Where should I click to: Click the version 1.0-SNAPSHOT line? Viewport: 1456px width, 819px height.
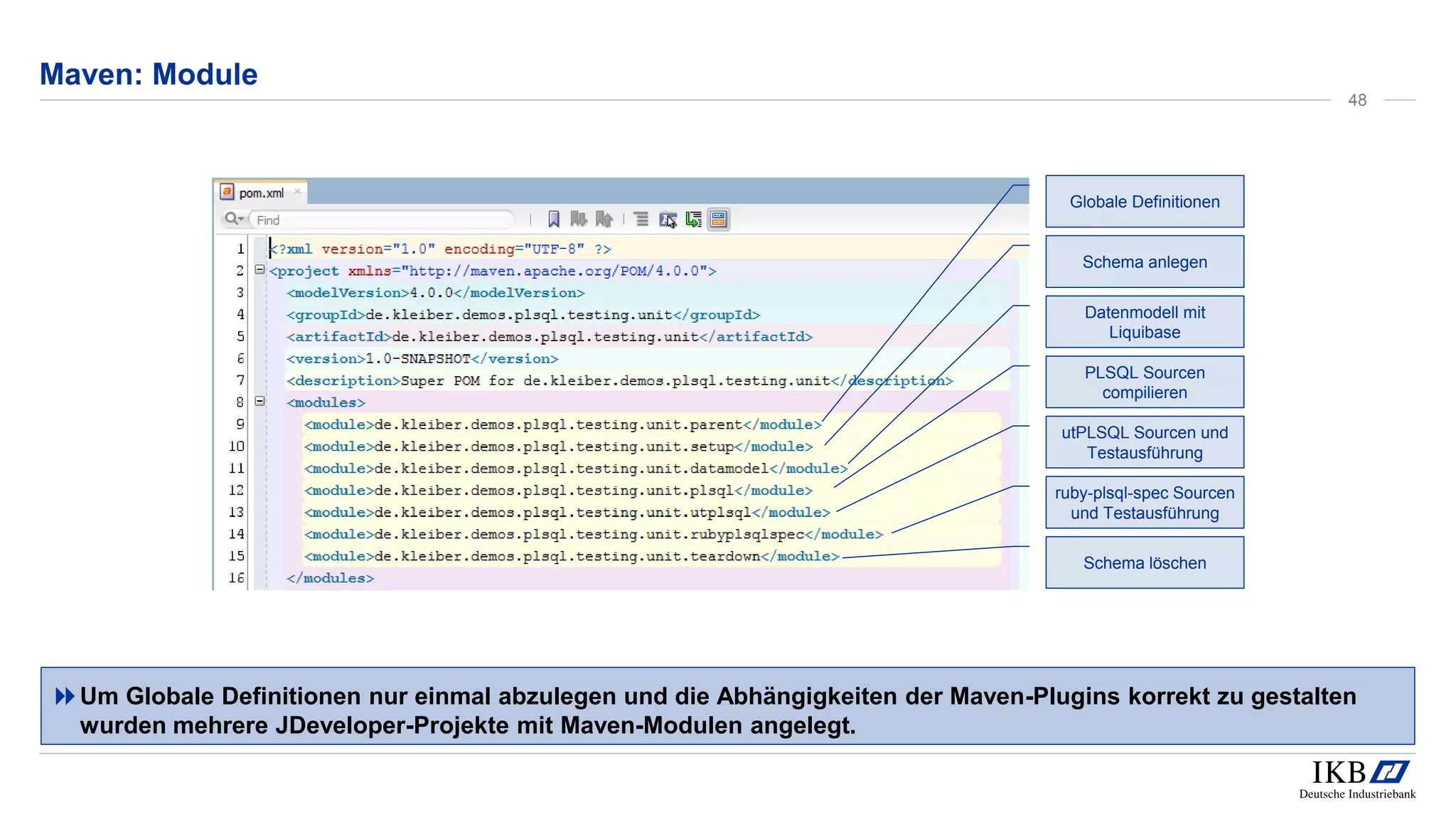click(x=422, y=359)
